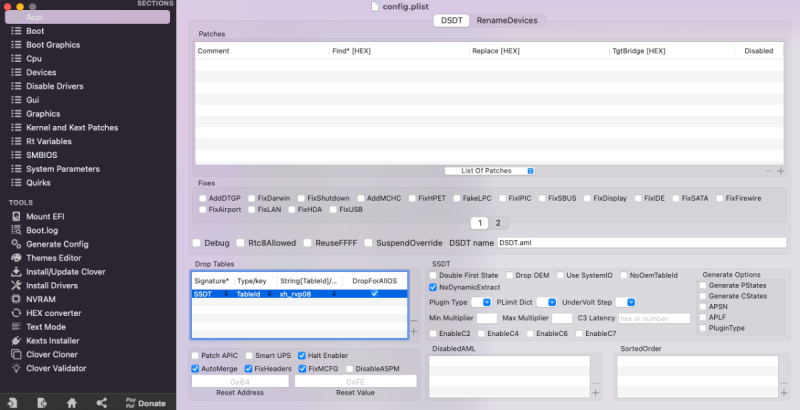Uncheck the Halt Enabler checkbox

pos(302,355)
